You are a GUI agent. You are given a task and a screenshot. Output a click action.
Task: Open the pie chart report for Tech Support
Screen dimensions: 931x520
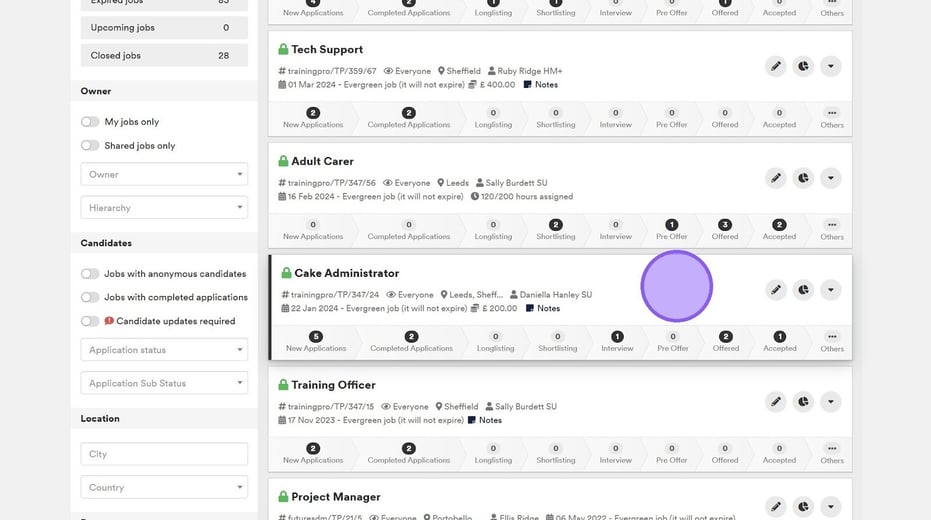(803, 66)
